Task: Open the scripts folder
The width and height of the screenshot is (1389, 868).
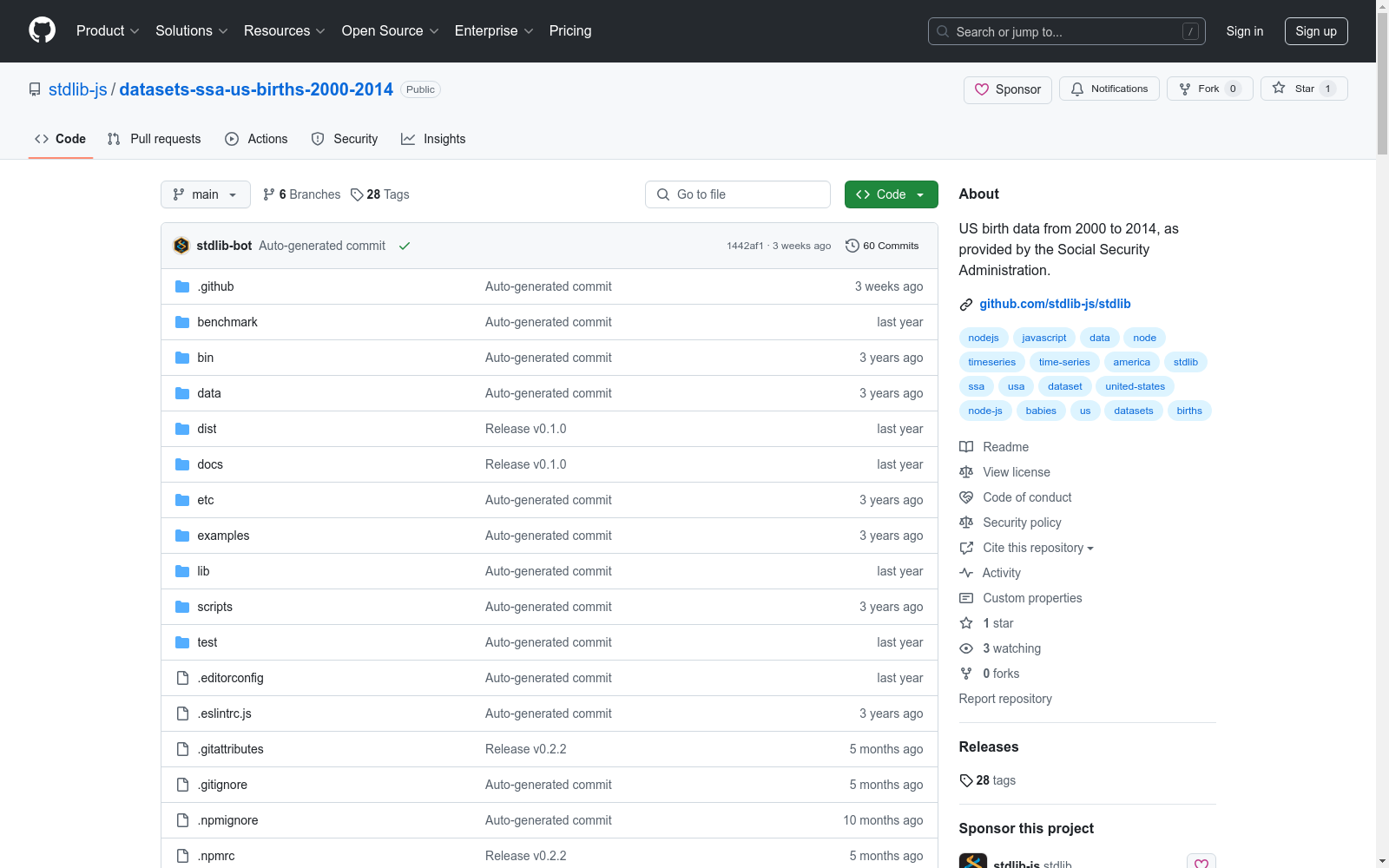Action: 214,607
